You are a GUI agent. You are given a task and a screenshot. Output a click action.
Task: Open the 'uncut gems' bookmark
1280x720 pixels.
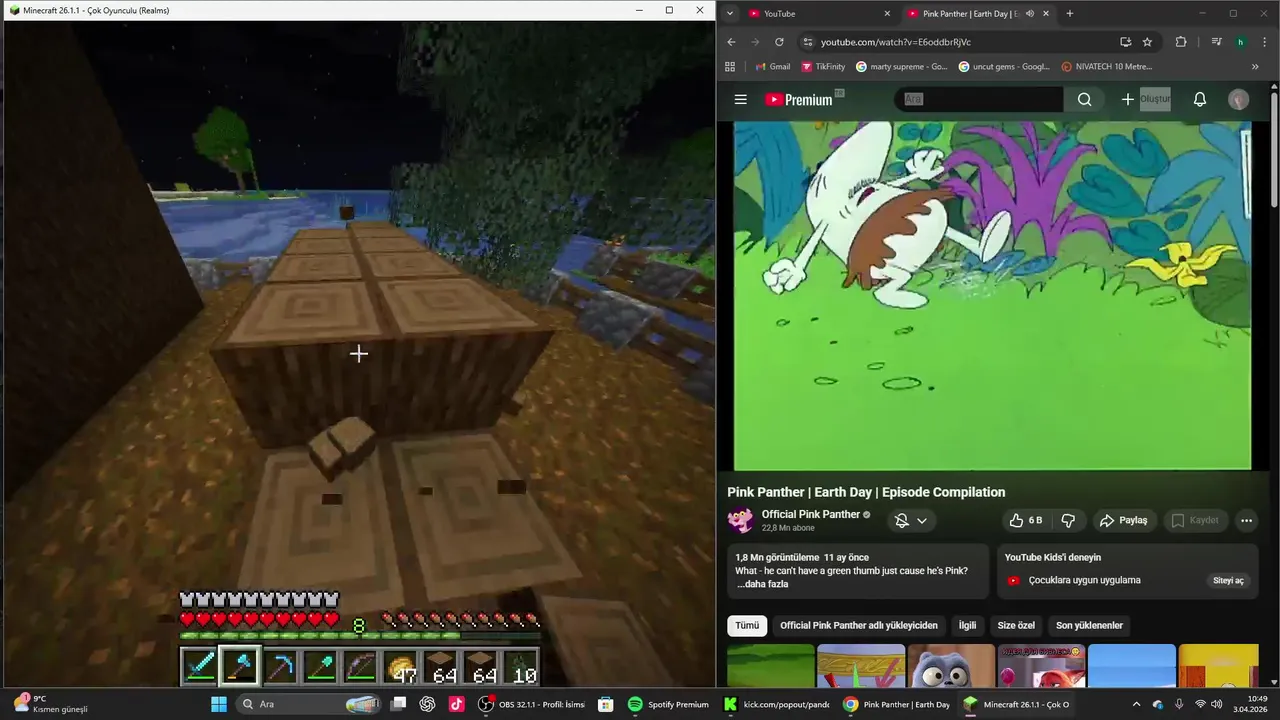pos(1004,67)
